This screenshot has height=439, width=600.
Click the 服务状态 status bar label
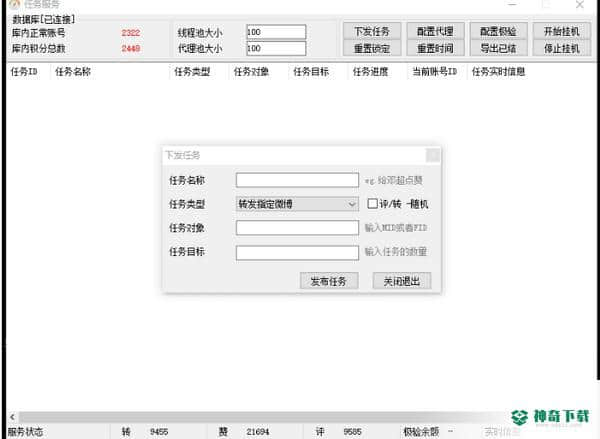click(25, 432)
